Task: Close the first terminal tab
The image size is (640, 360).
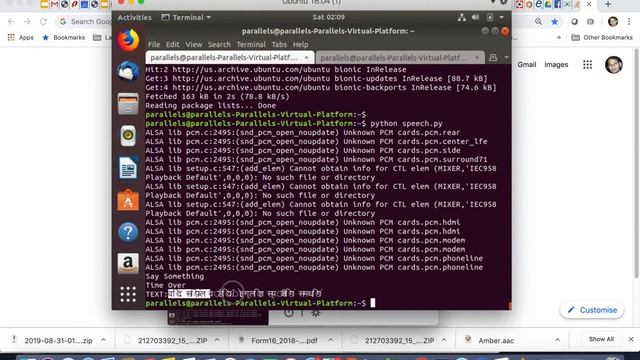Action: [307, 58]
